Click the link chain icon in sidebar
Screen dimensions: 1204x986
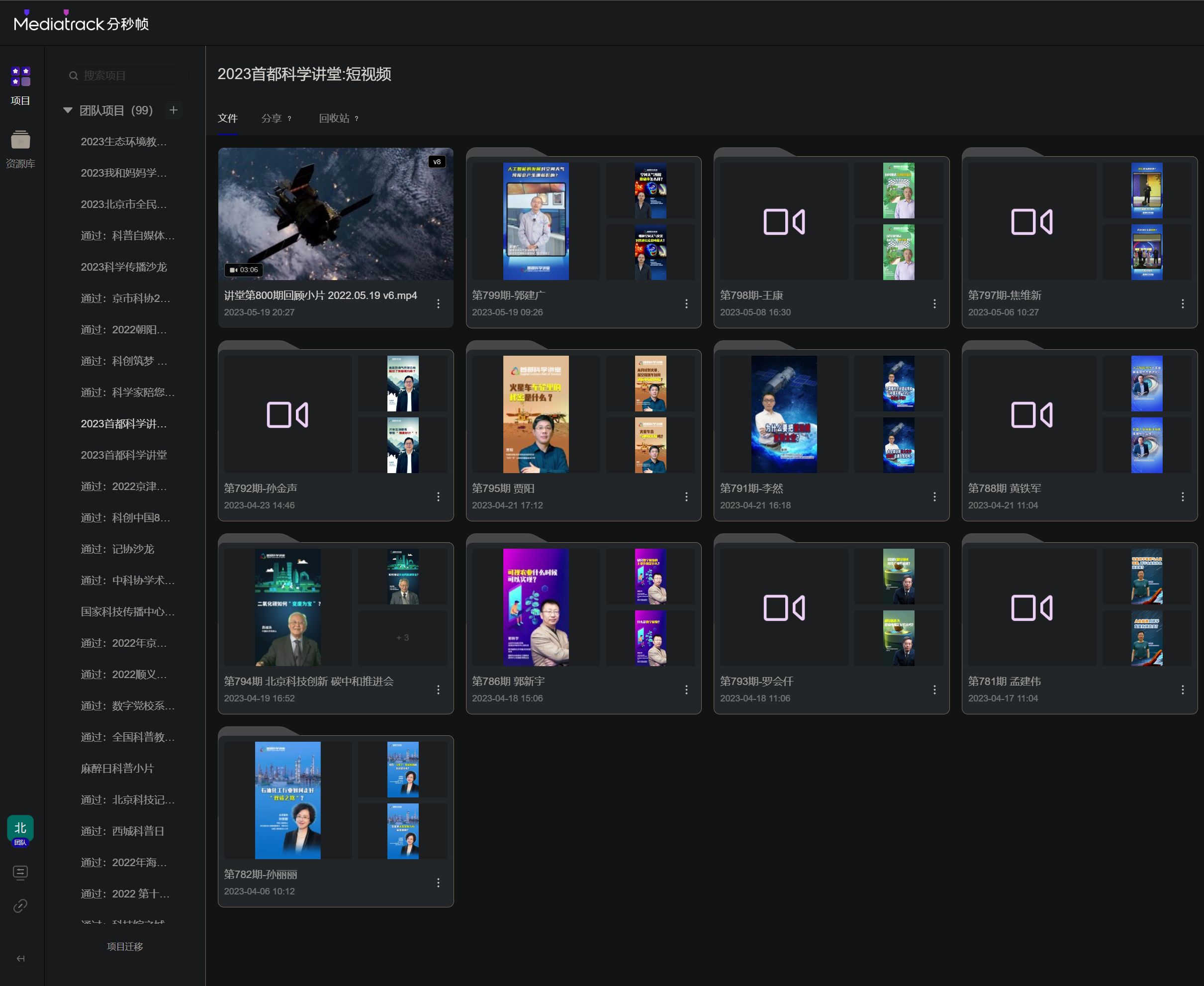pyautogui.click(x=20, y=905)
